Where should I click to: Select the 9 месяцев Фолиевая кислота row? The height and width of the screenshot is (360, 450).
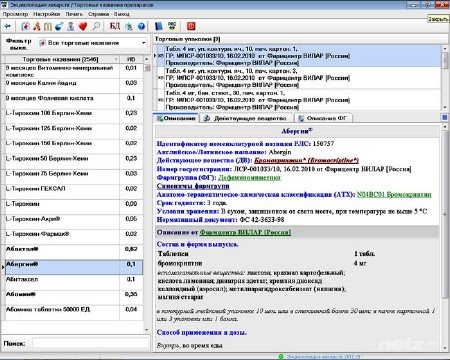(x=74, y=101)
